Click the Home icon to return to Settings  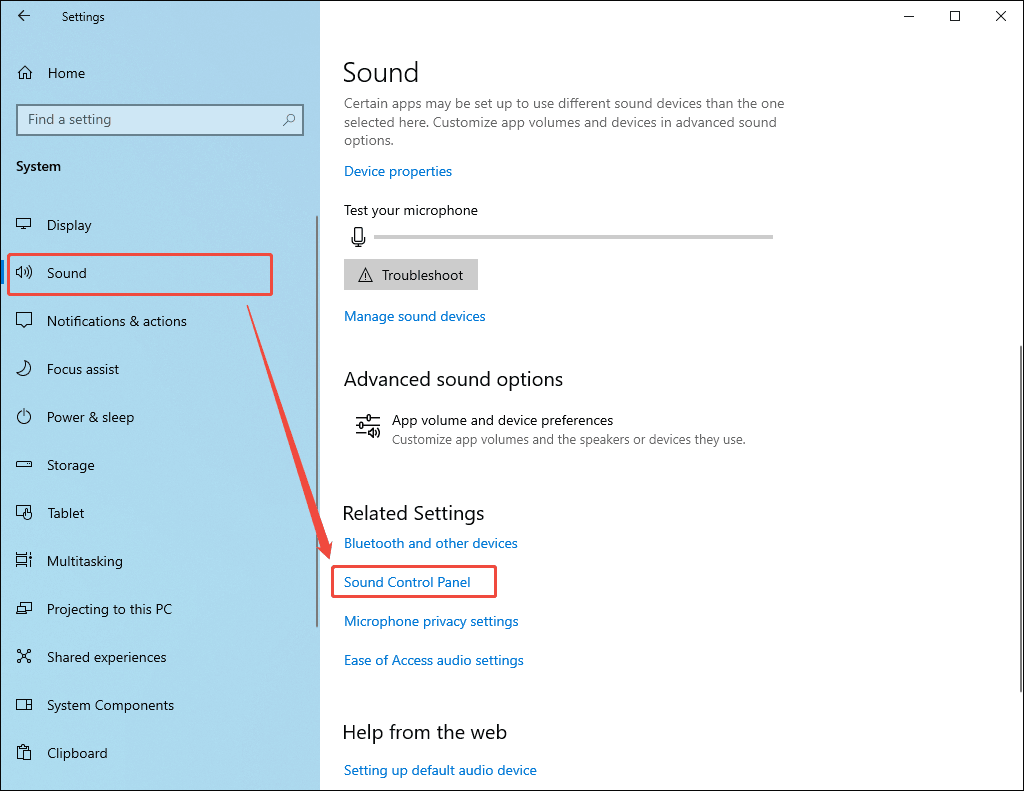pyautogui.click(x=27, y=72)
